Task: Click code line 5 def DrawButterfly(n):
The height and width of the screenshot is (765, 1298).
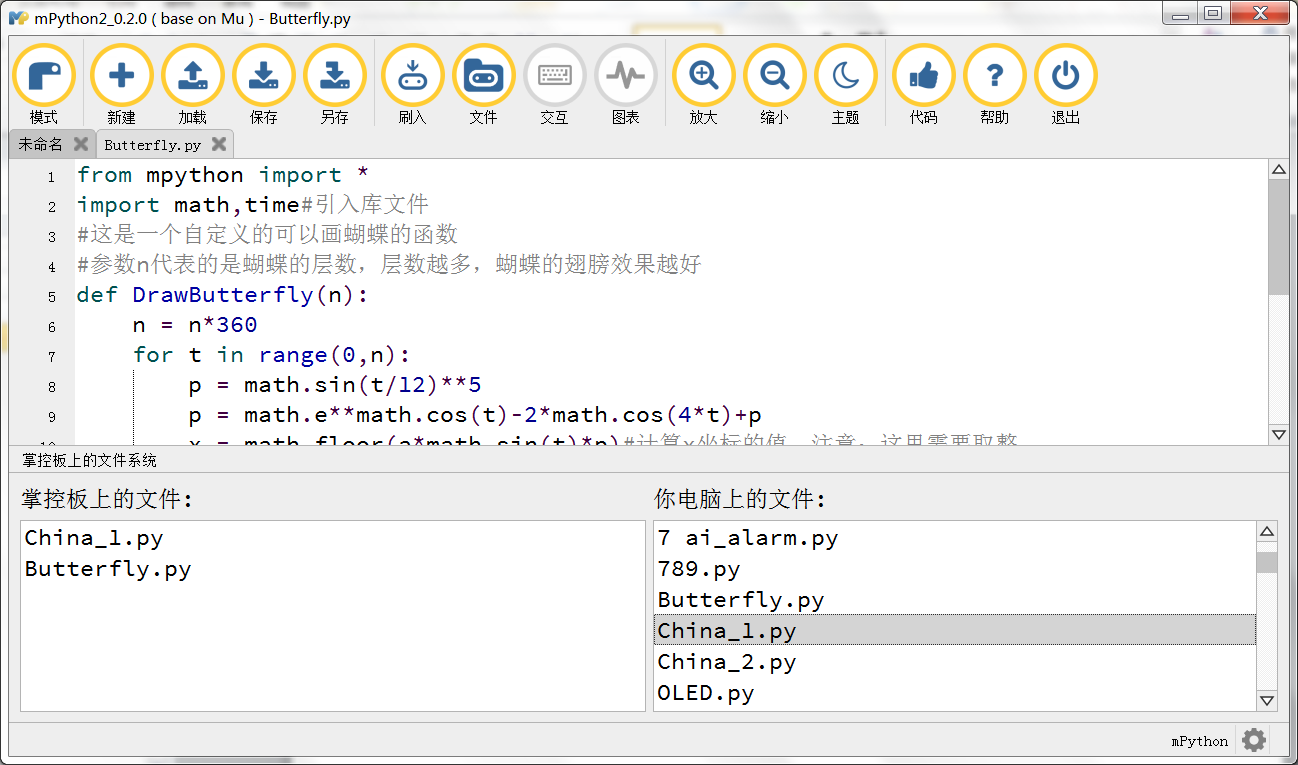Action: tap(222, 296)
